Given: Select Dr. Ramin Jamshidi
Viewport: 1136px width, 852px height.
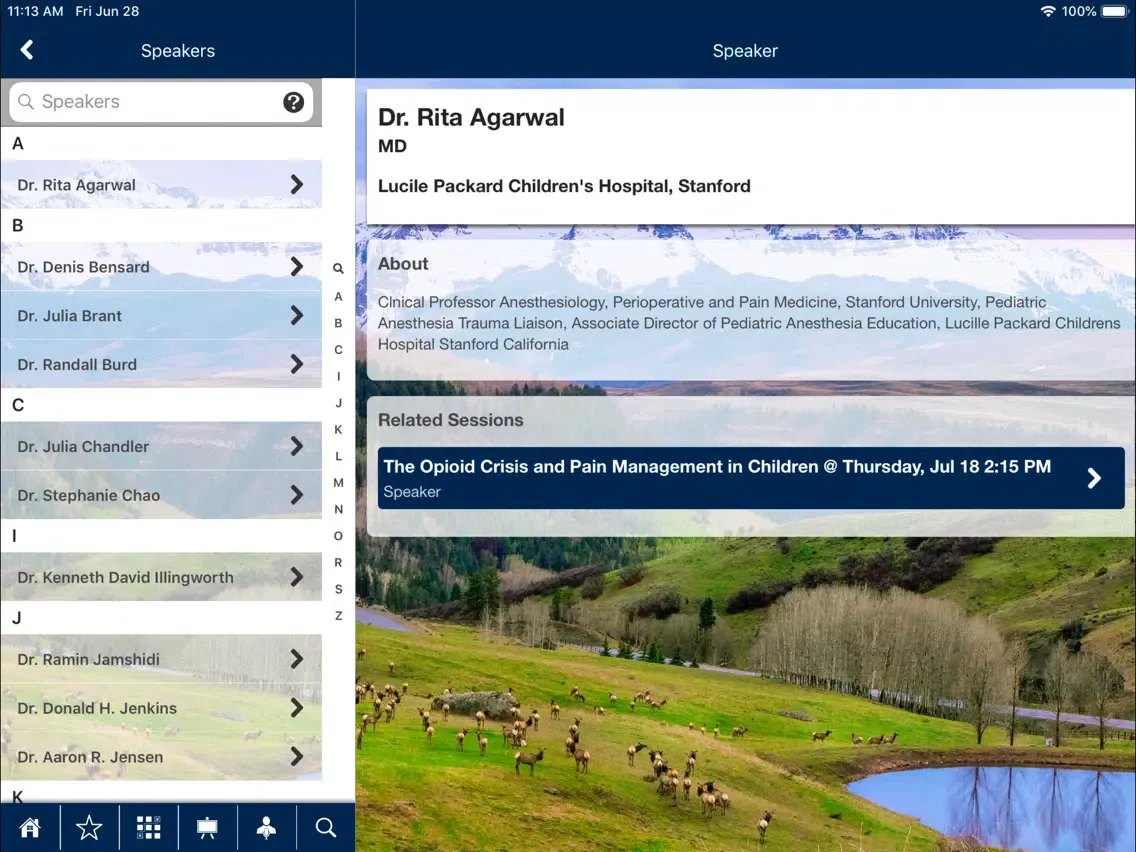Looking at the screenshot, I should click(x=162, y=659).
